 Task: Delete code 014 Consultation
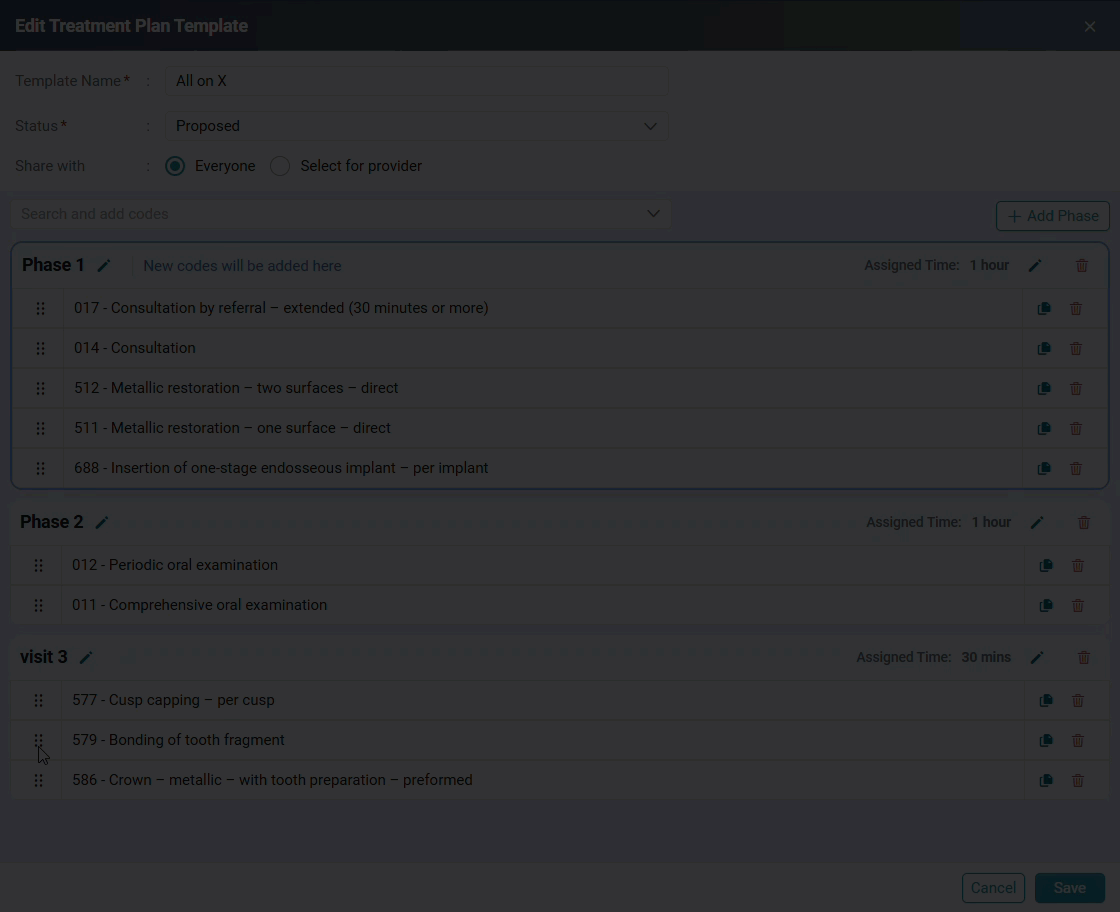(x=1076, y=349)
